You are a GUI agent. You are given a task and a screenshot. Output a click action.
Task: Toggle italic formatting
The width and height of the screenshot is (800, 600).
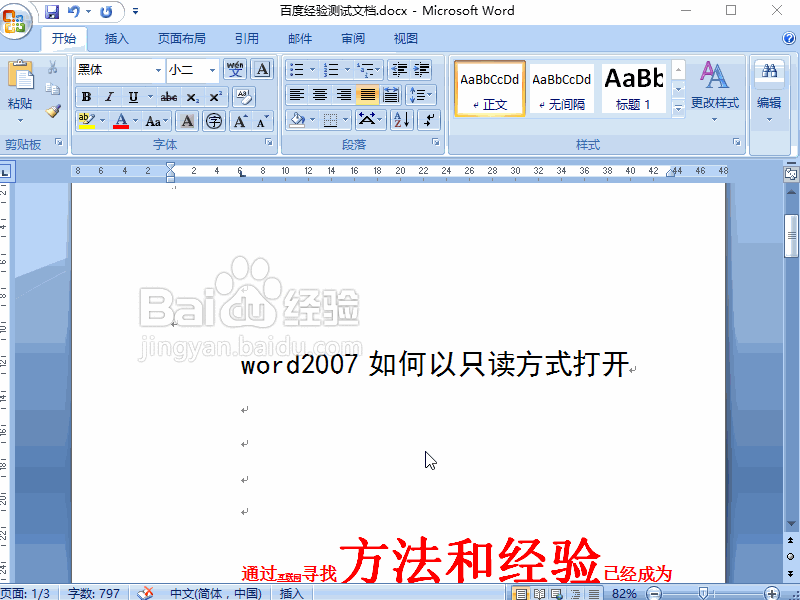[109, 96]
